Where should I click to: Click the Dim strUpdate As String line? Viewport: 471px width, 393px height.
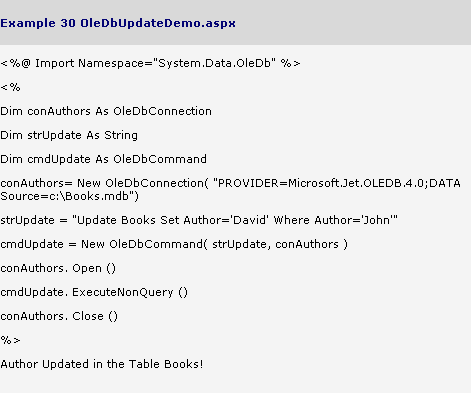tap(69, 135)
